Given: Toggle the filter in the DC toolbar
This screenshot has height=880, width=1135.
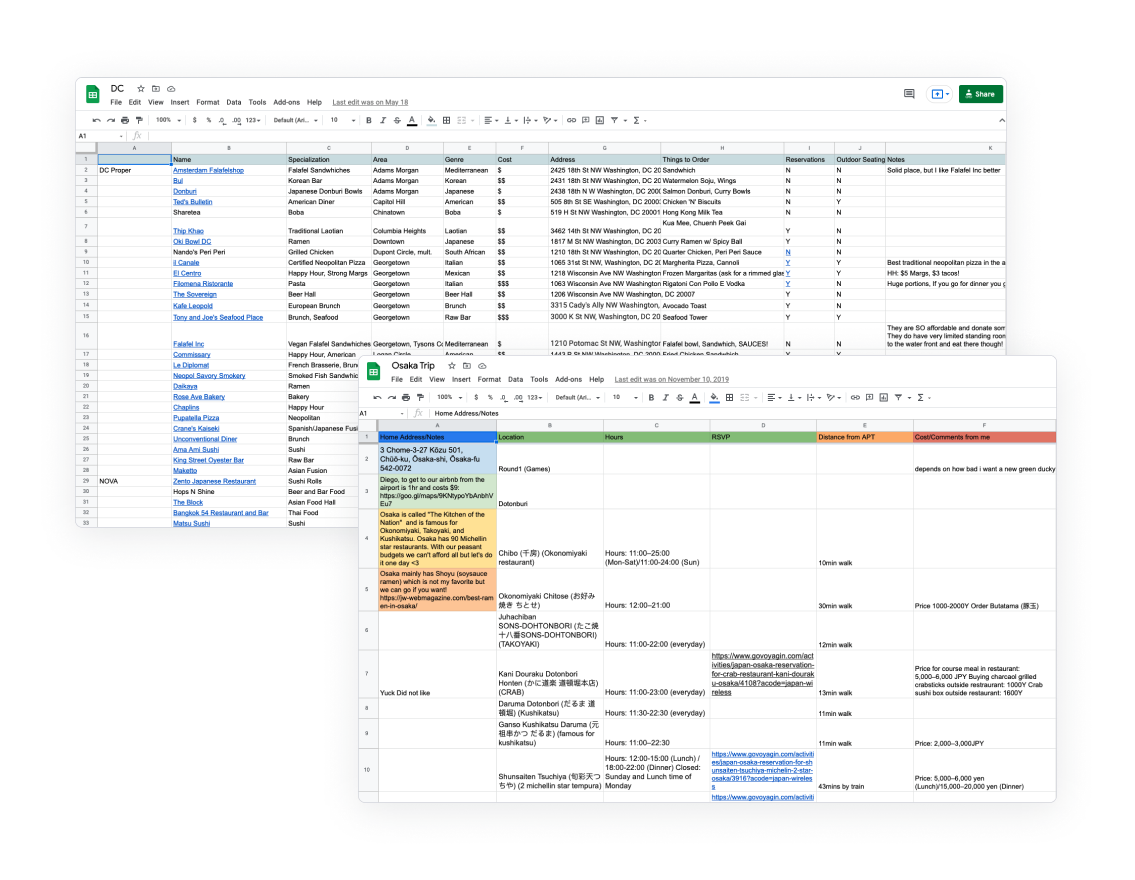Looking at the screenshot, I should 616,120.
